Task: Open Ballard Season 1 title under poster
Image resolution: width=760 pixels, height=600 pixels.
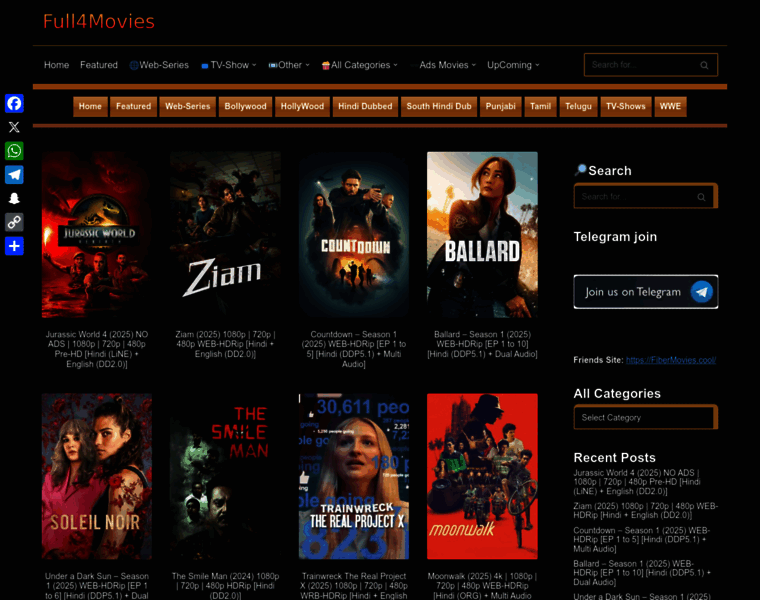Action: point(482,344)
